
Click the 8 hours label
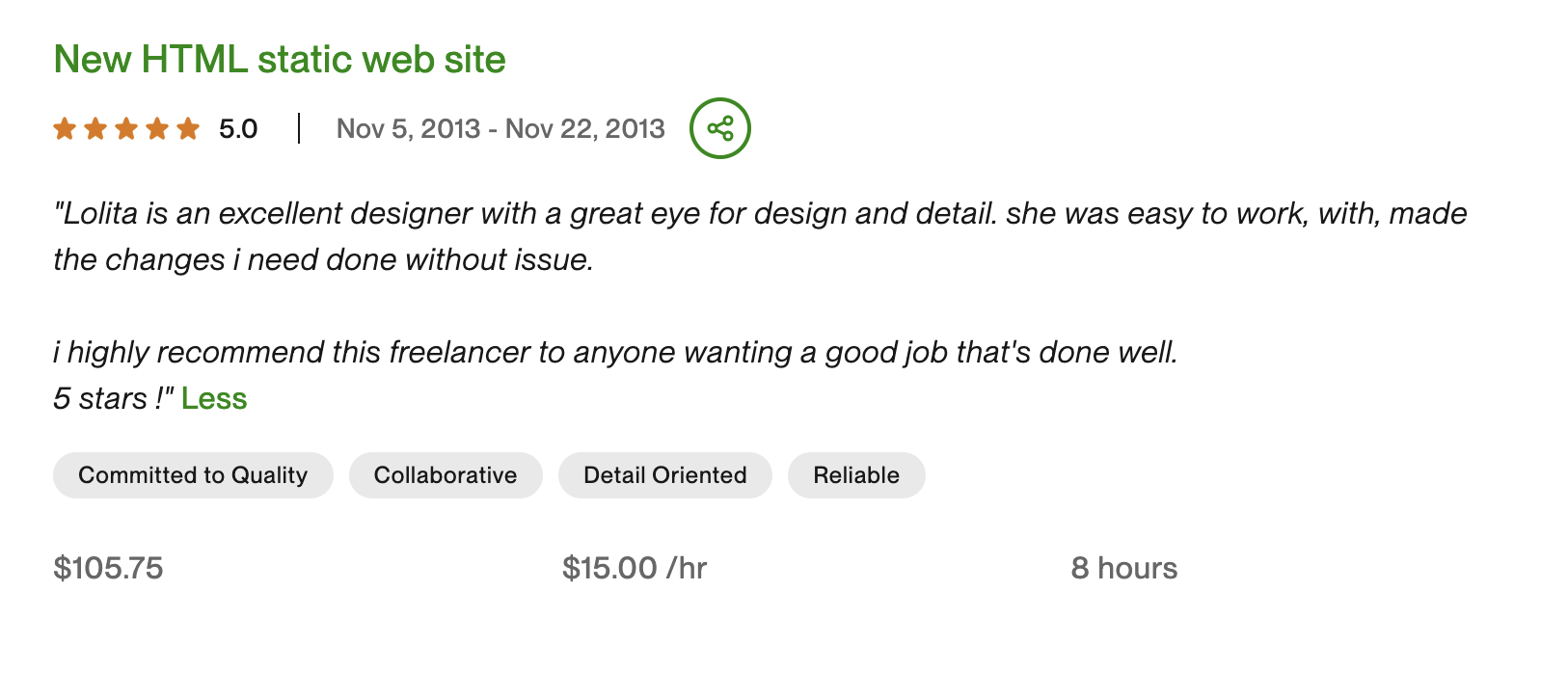1122,568
